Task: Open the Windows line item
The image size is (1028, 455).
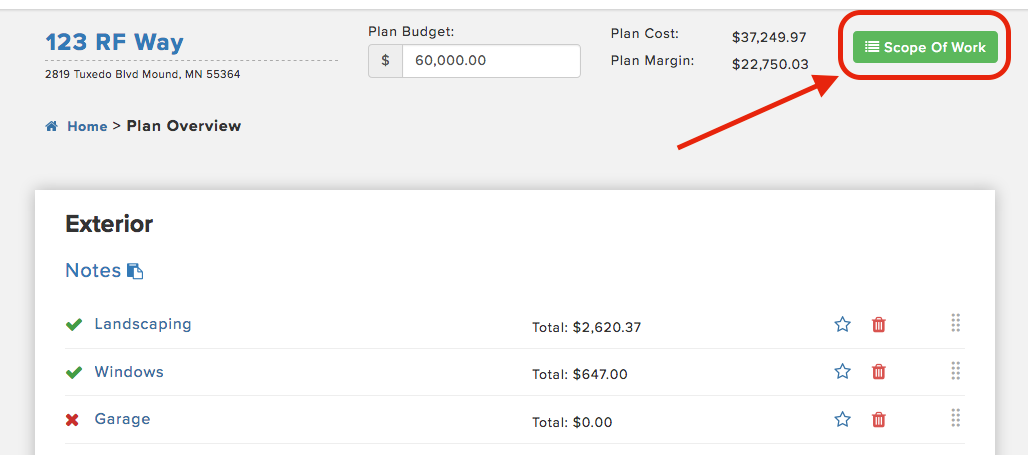Action: click(129, 372)
